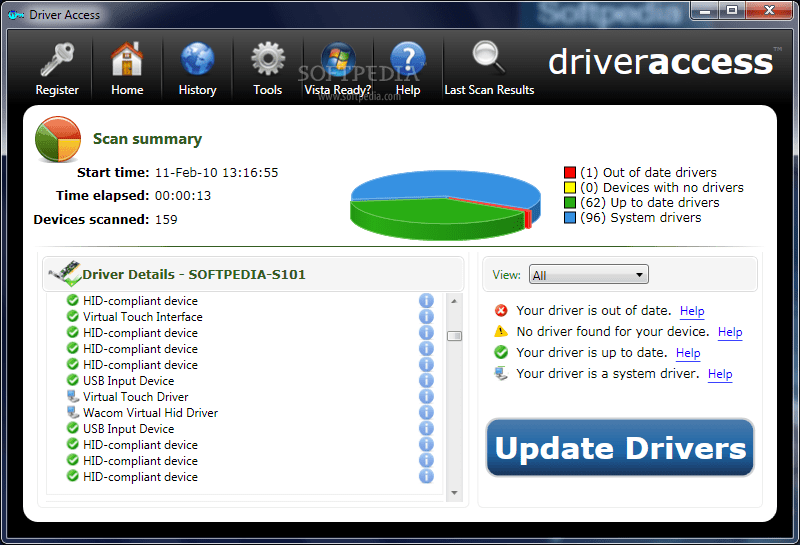The image size is (800, 545).
Task: Click info icon for Virtual Touch Interface
Action: click(426, 316)
